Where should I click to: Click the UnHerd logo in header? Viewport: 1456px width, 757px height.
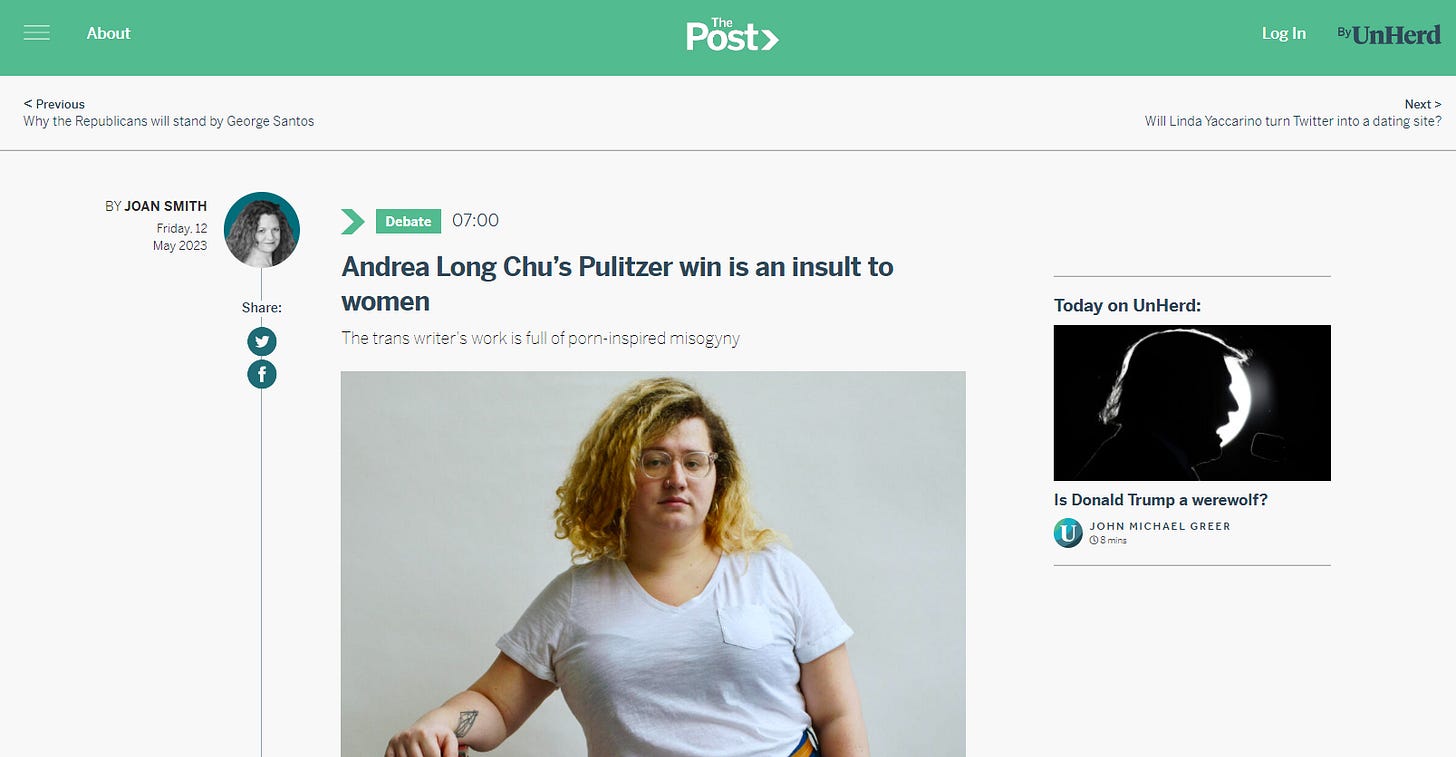coord(1389,34)
